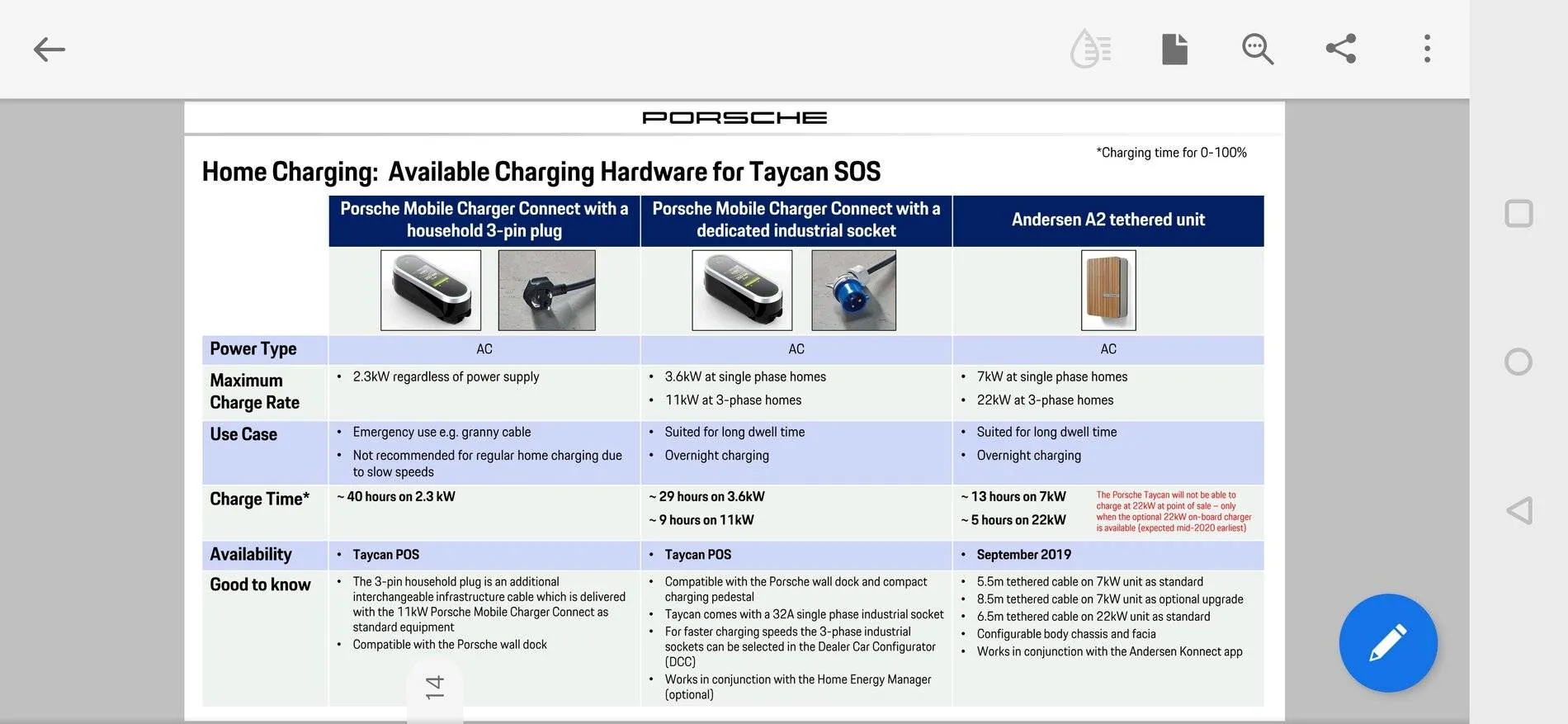Screen dimensions: 1568x724
Task: Tap 'Configurable body chassis and facia'
Action: (x=1066, y=634)
